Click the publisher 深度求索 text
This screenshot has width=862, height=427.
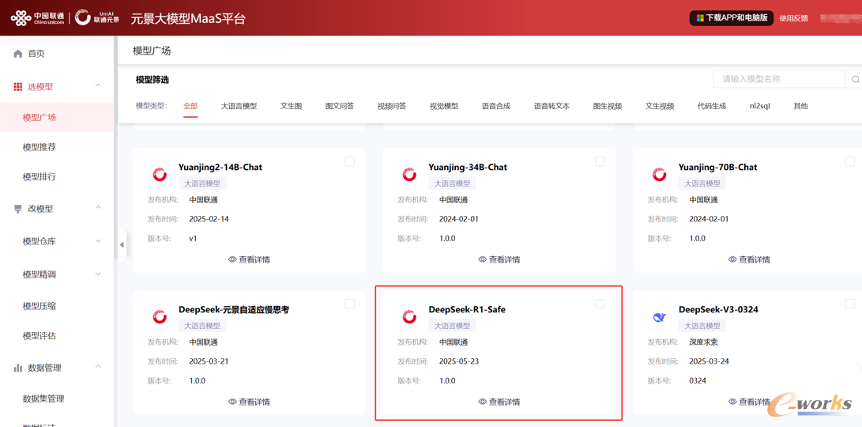point(704,342)
